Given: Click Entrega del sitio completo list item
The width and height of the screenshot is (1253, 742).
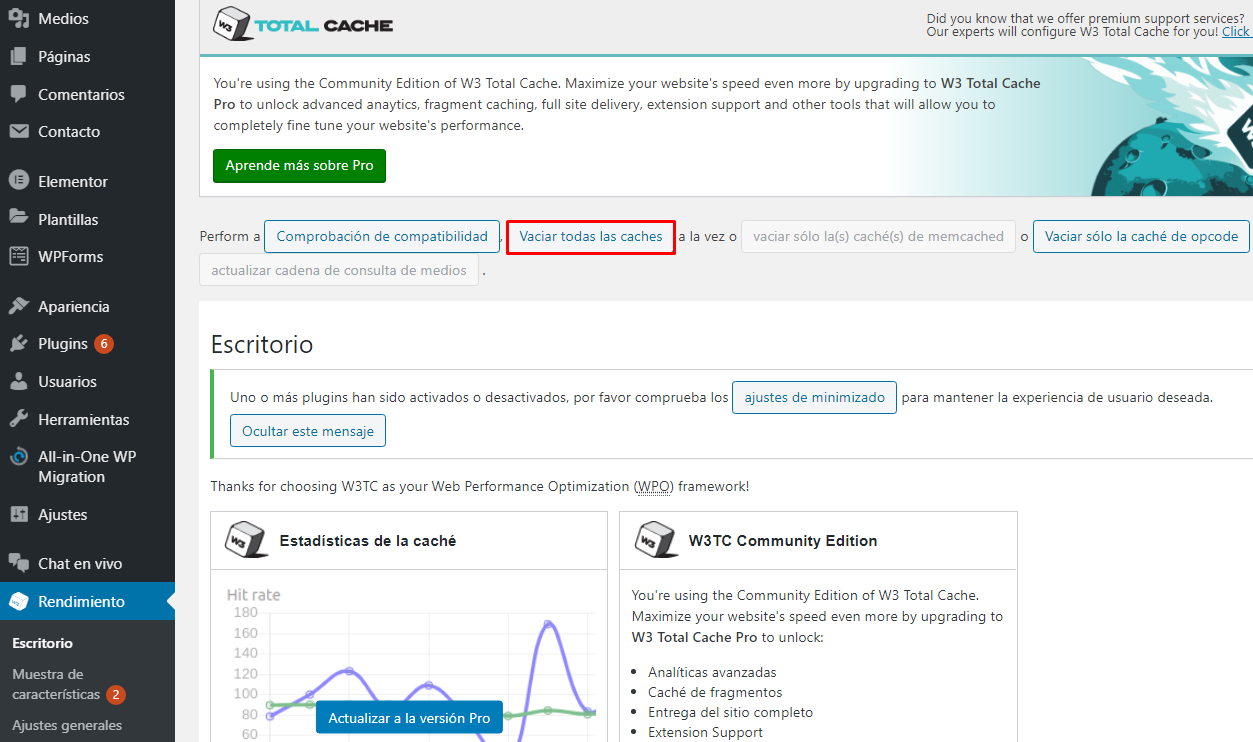Looking at the screenshot, I should (730, 712).
